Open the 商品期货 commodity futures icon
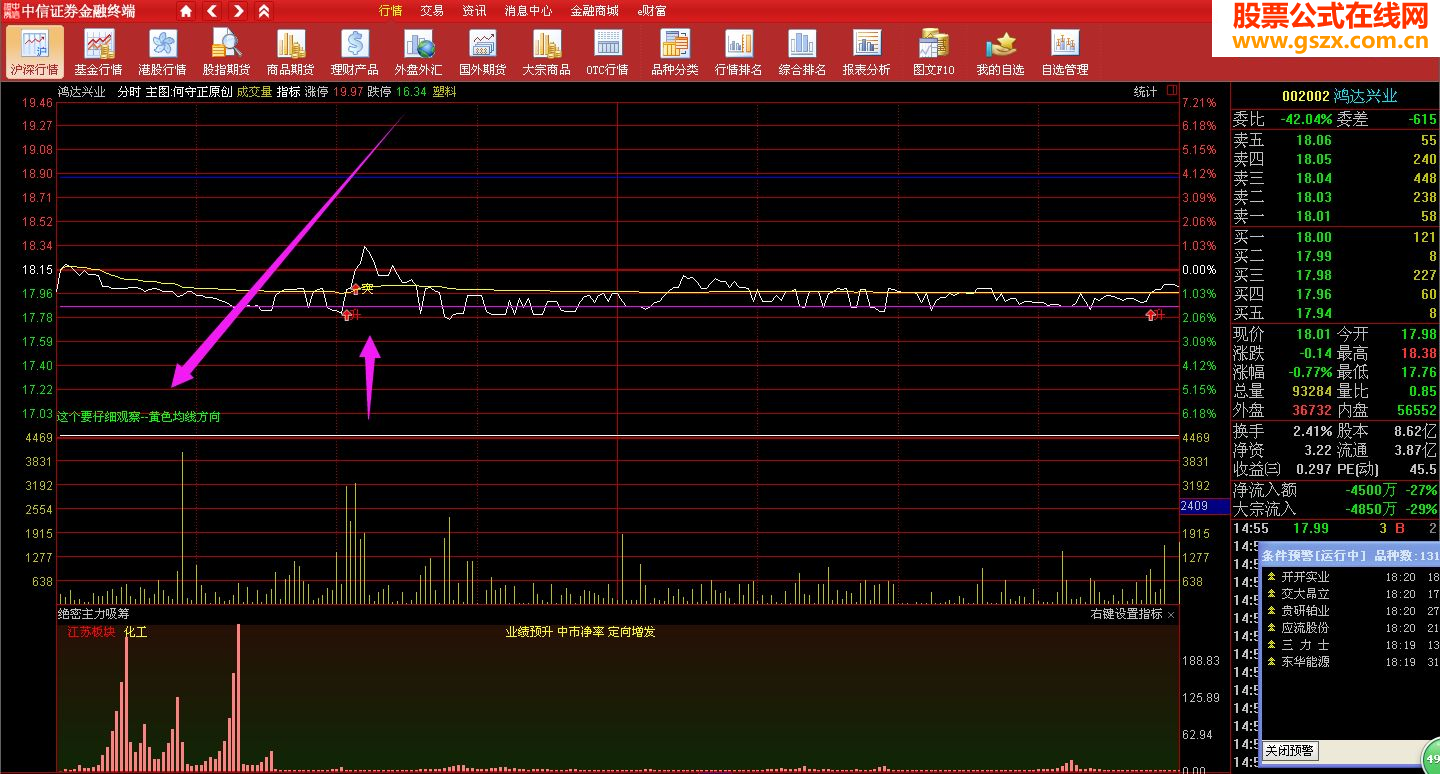Viewport: 1440px width, 774px height. pos(291,52)
